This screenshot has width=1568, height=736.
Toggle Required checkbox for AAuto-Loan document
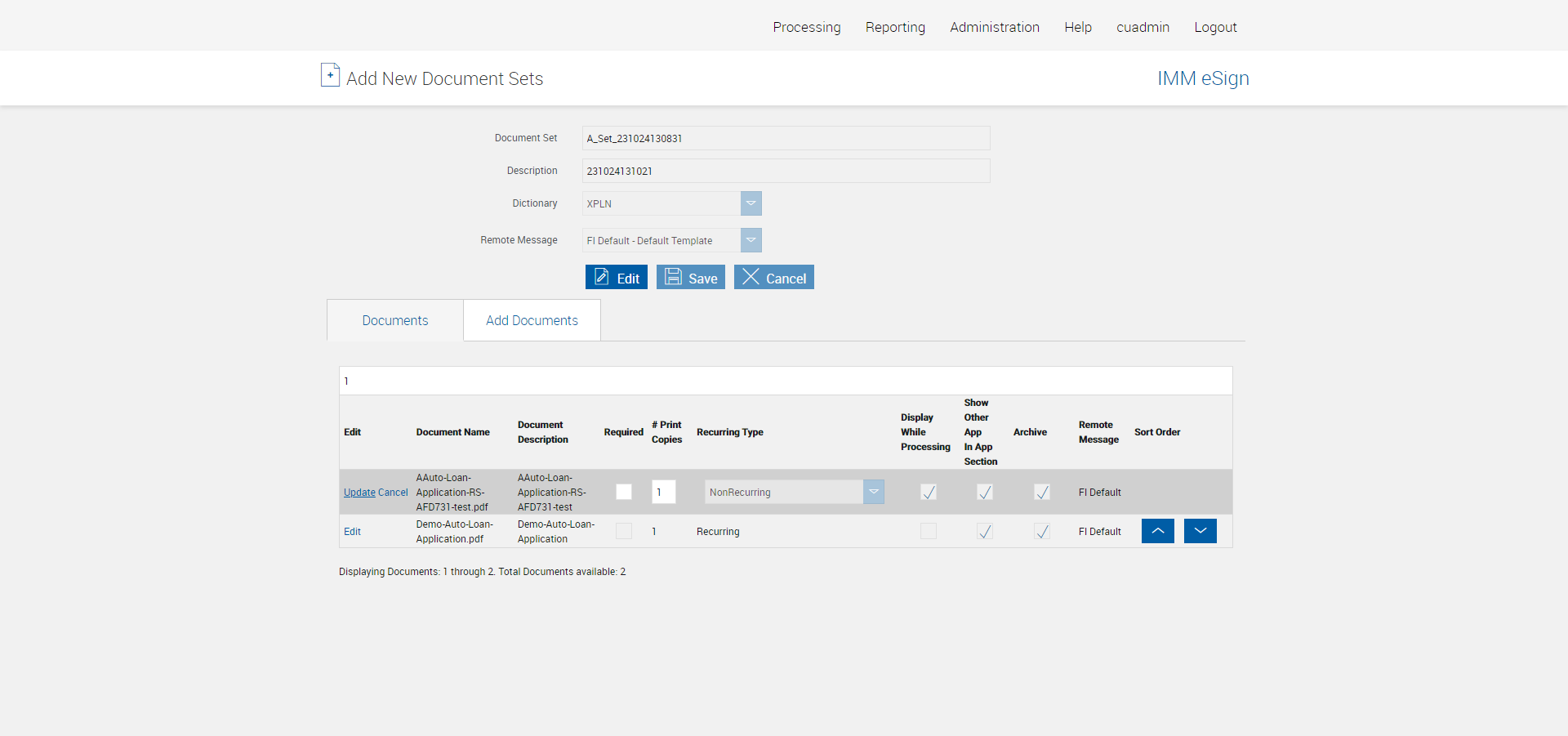click(x=624, y=492)
